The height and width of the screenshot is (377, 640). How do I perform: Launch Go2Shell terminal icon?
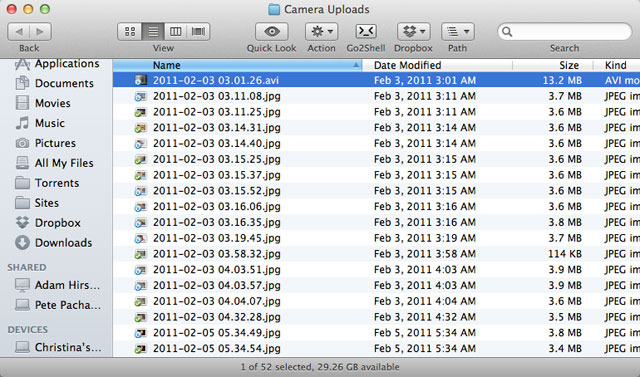[x=366, y=31]
